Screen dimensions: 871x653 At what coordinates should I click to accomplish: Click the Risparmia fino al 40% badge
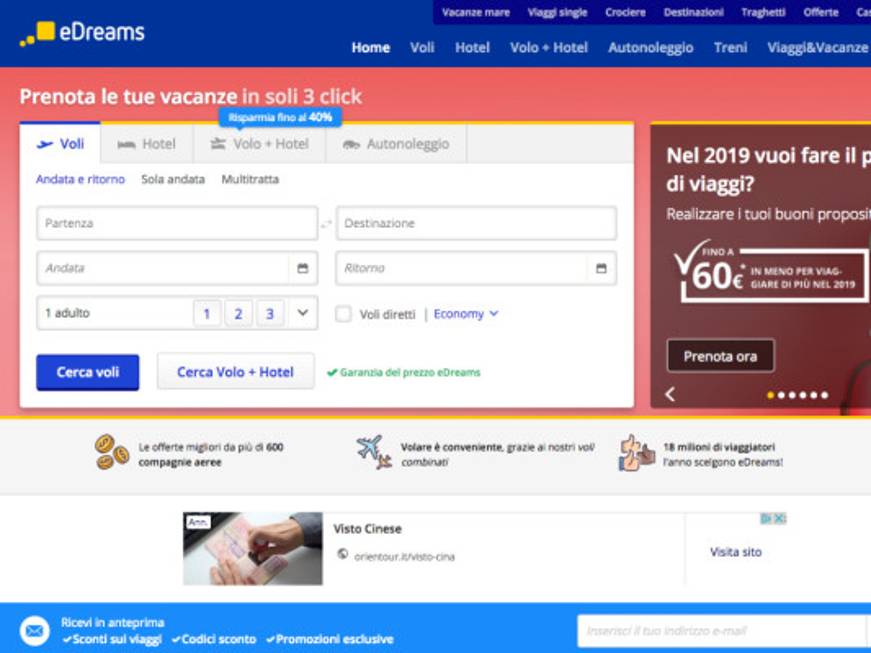(281, 118)
